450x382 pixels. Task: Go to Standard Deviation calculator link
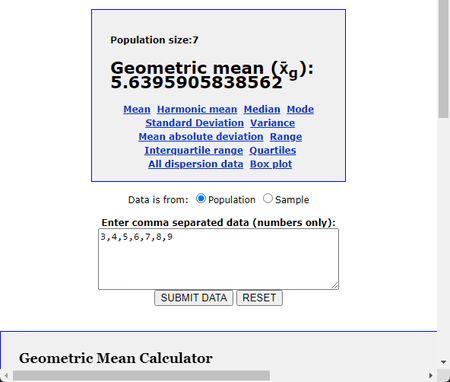pyautogui.click(x=195, y=123)
